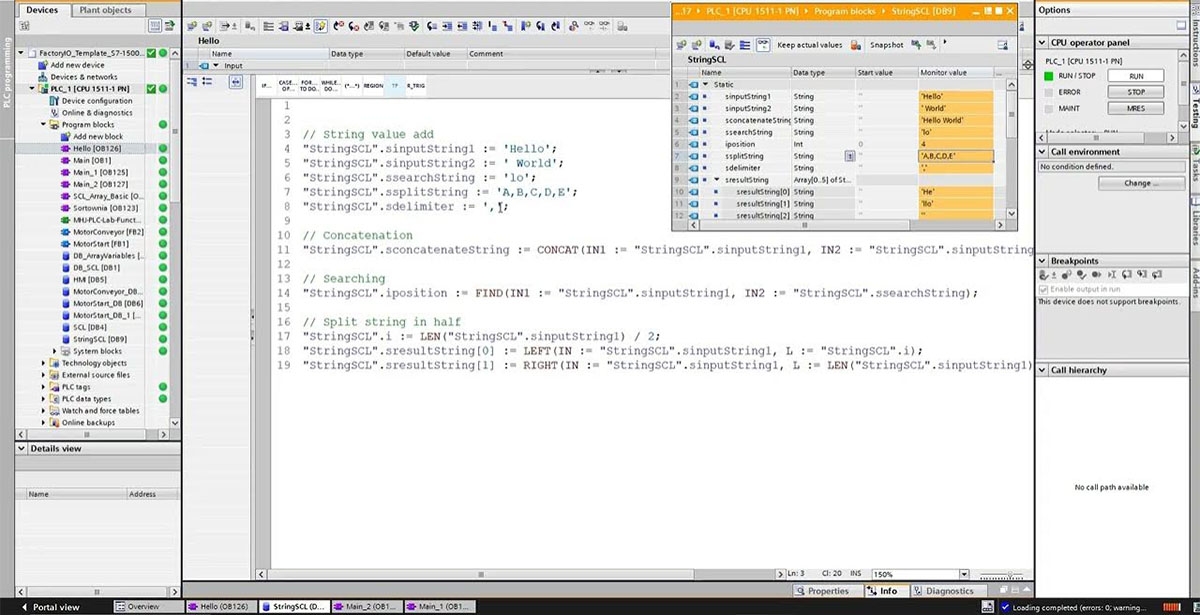The width and height of the screenshot is (1200, 615).
Task: Click the expand-width arrows icon beside code gutter
Action: pos(236,82)
